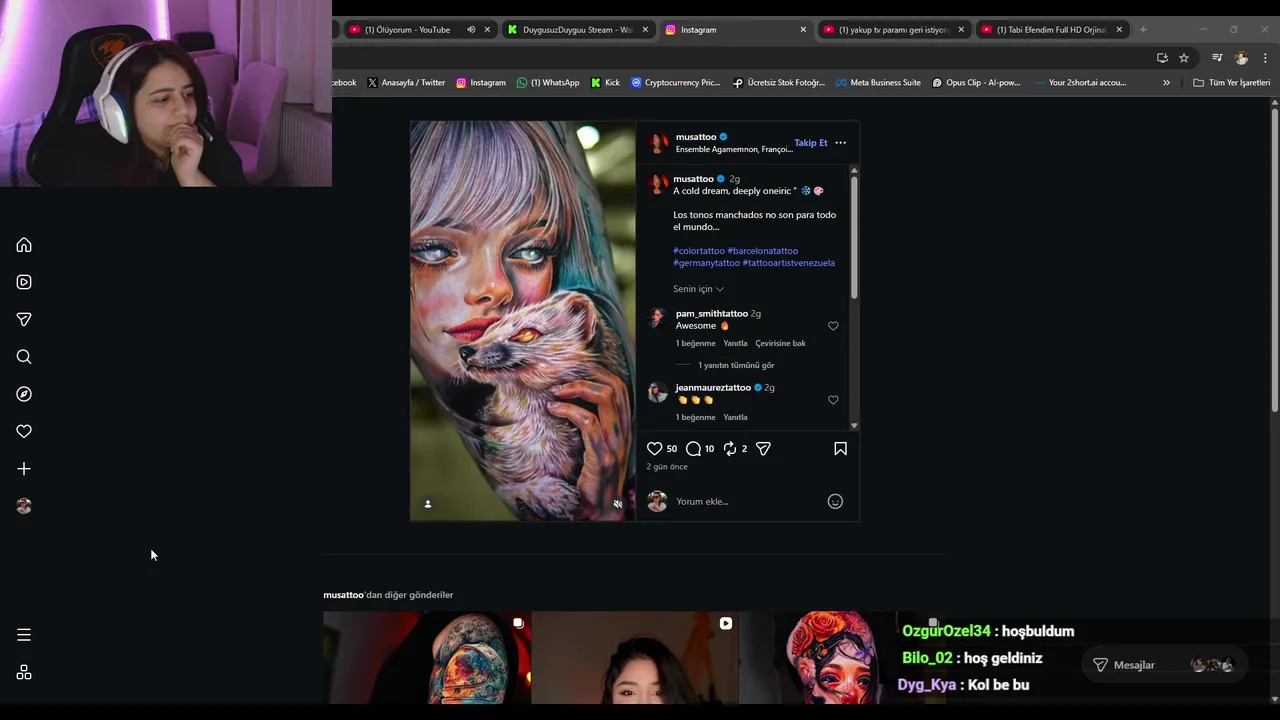Switch to yakup tv paramı YouTube tab

click(894, 30)
